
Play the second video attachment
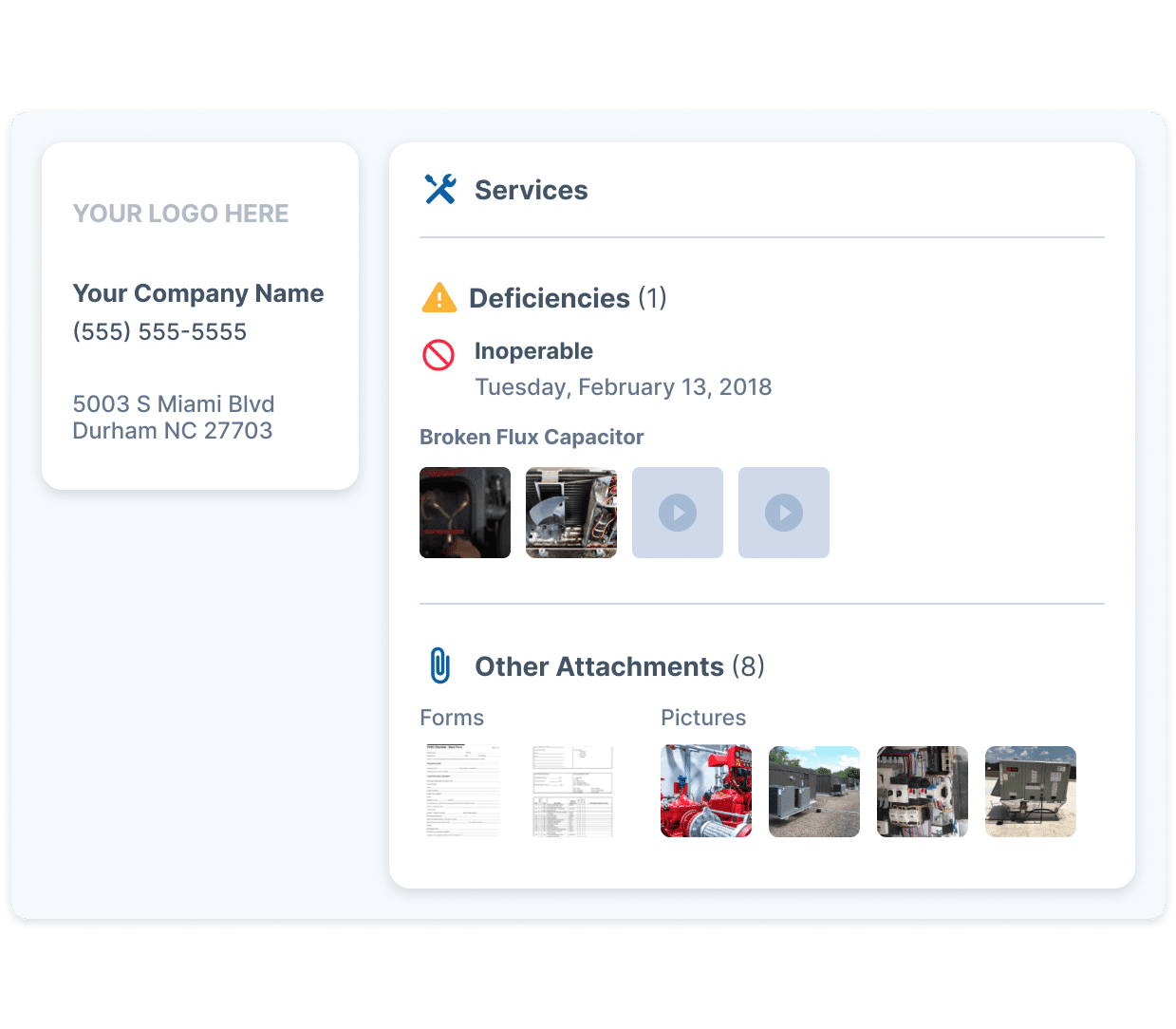point(783,513)
